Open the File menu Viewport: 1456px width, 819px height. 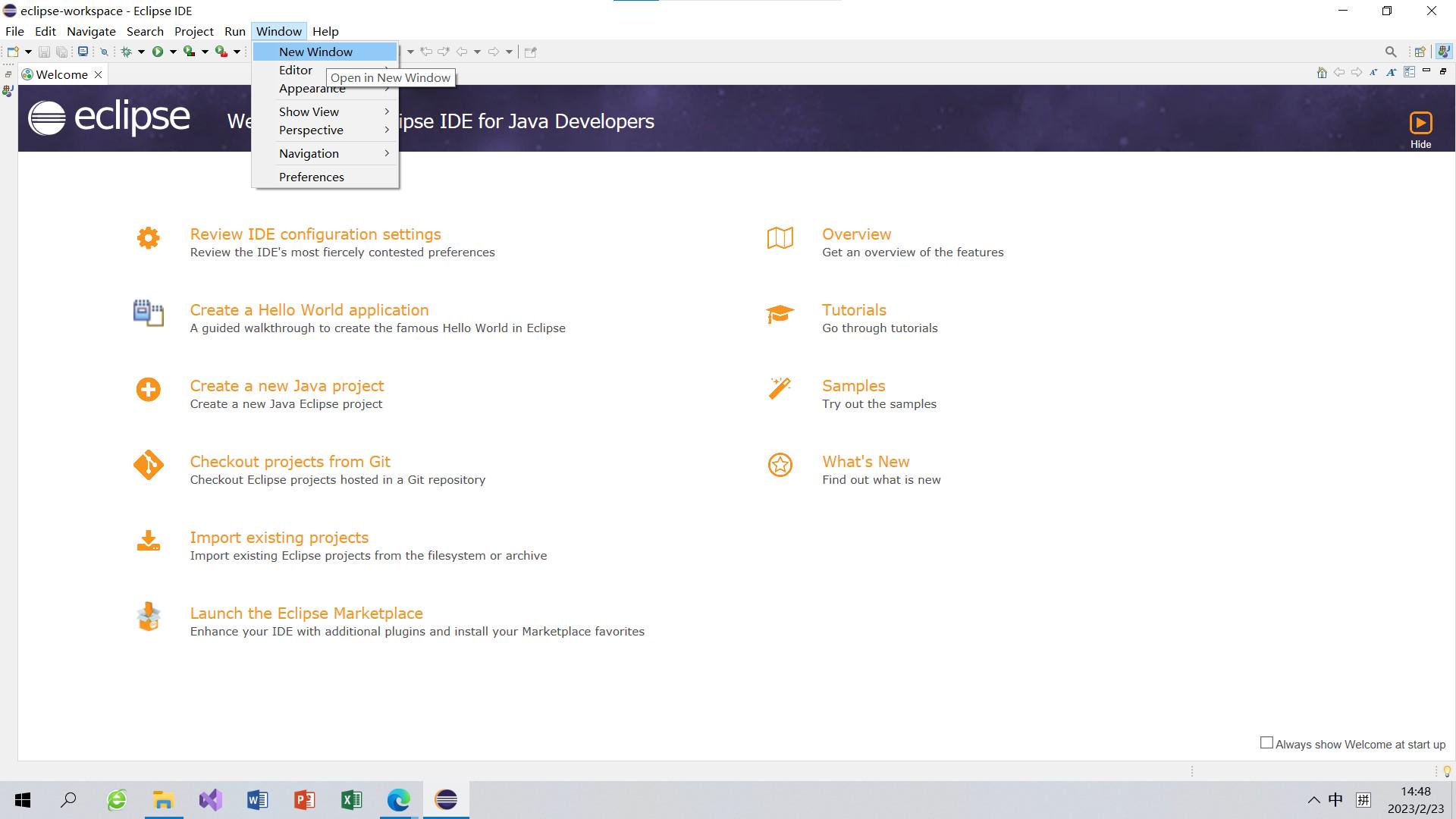(14, 31)
